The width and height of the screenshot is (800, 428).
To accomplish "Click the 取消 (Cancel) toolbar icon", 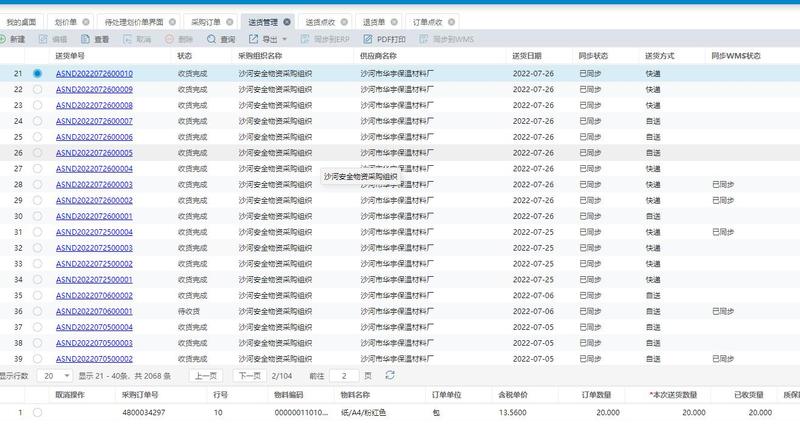I will click(x=127, y=39).
